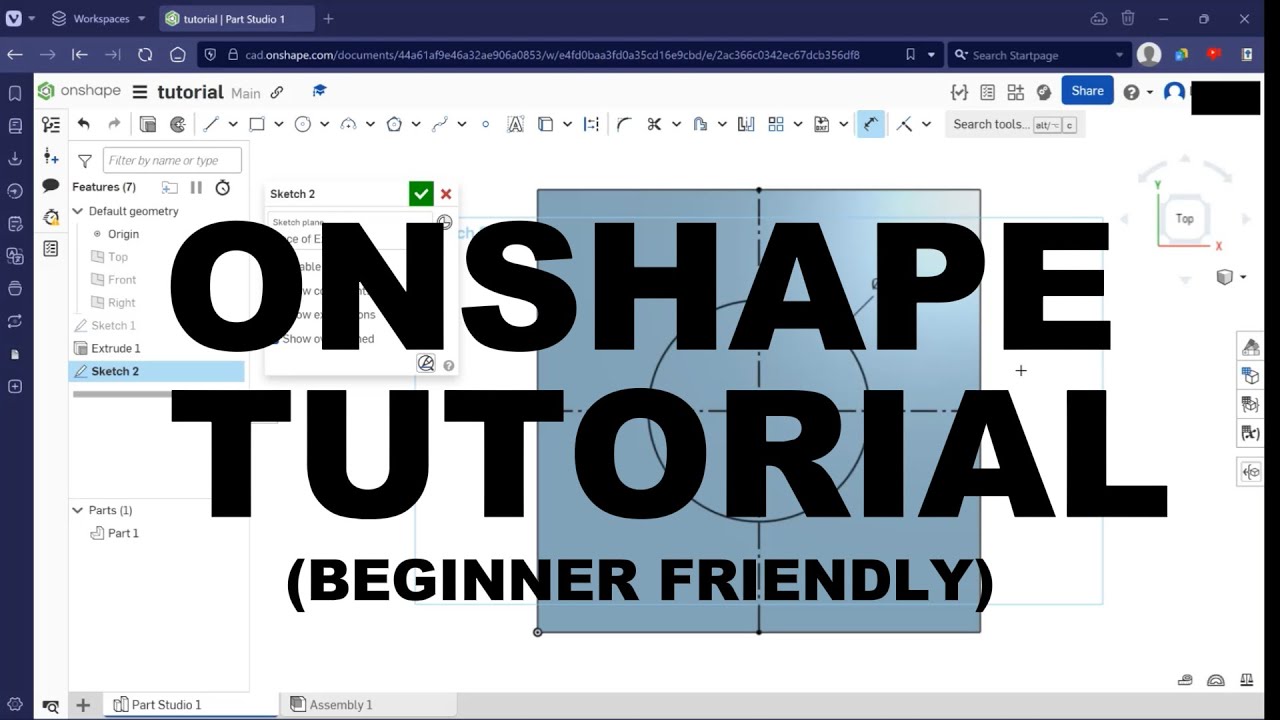Click the Top face of view cube
This screenshot has height=720, width=1280.
coord(1185,218)
